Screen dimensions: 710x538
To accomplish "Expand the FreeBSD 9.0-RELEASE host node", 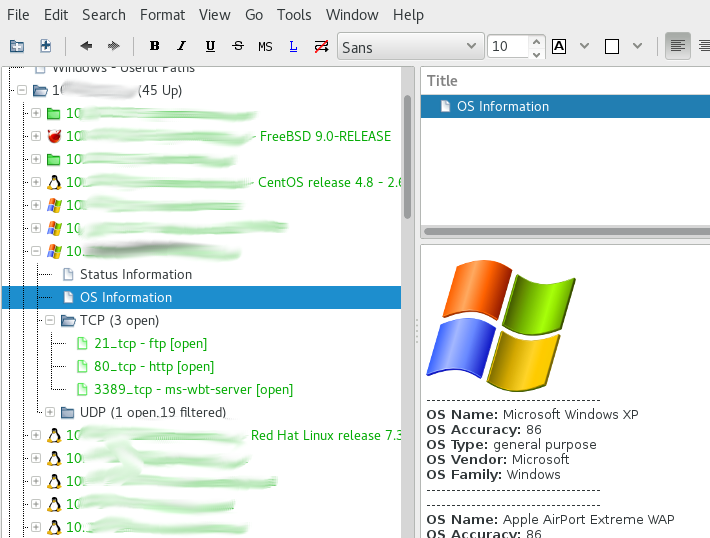I will (x=36, y=136).
